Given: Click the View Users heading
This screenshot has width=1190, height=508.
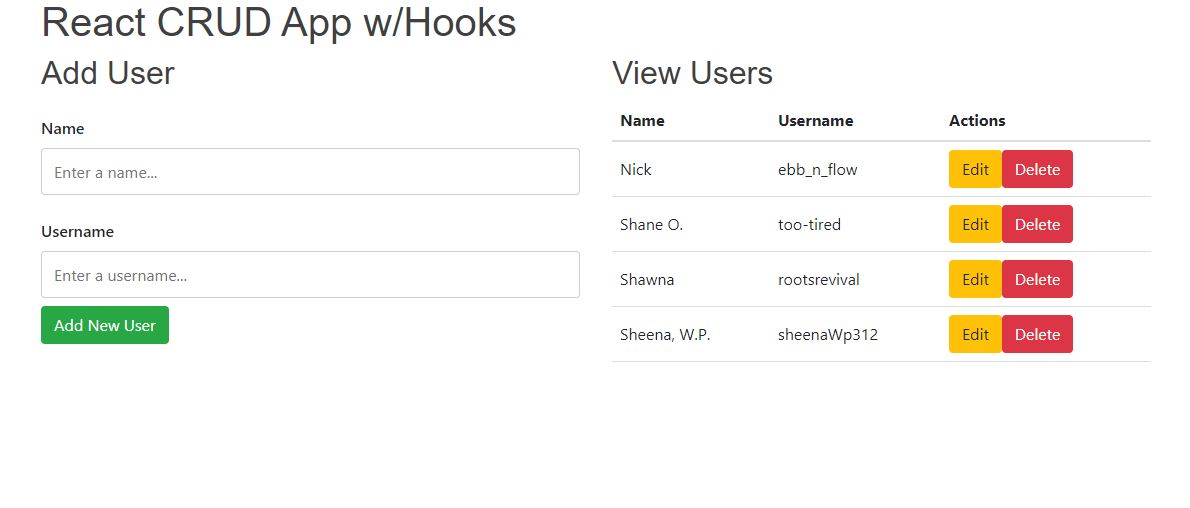Looking at the screenshot, I should coord(692,73).
